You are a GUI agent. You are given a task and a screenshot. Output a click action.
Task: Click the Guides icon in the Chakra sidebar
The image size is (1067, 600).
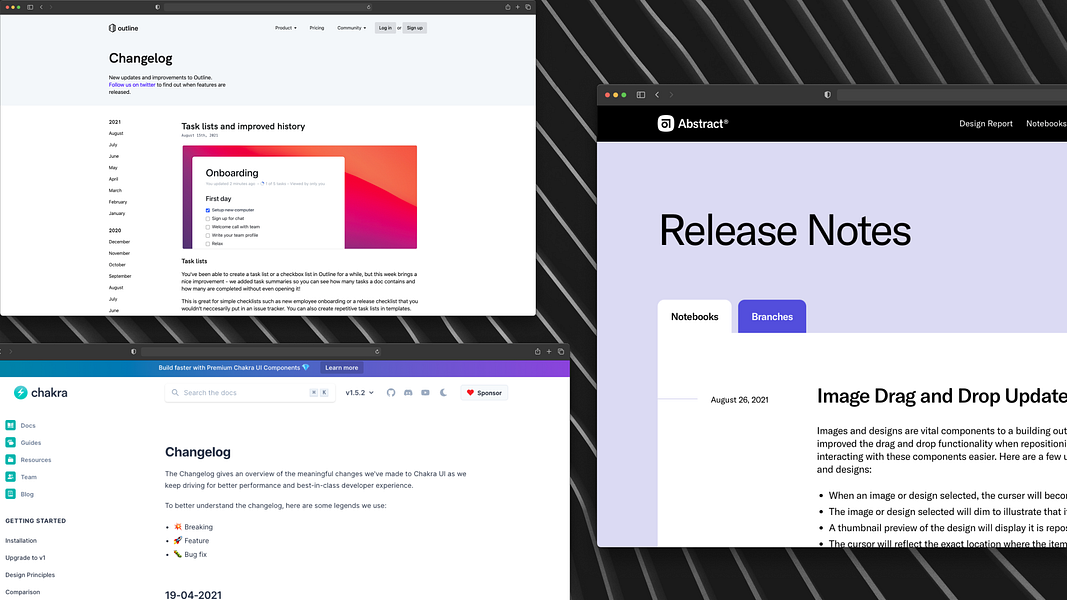[10, 442]
